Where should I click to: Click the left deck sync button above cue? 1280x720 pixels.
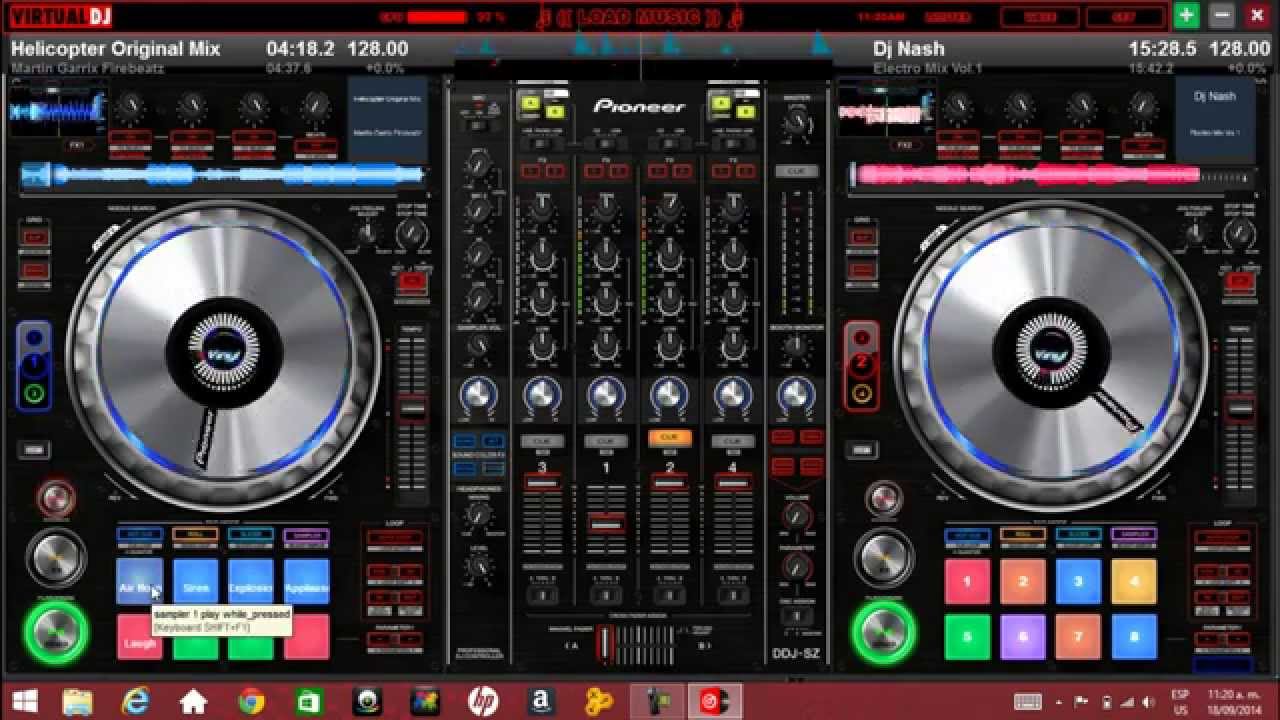56,497
